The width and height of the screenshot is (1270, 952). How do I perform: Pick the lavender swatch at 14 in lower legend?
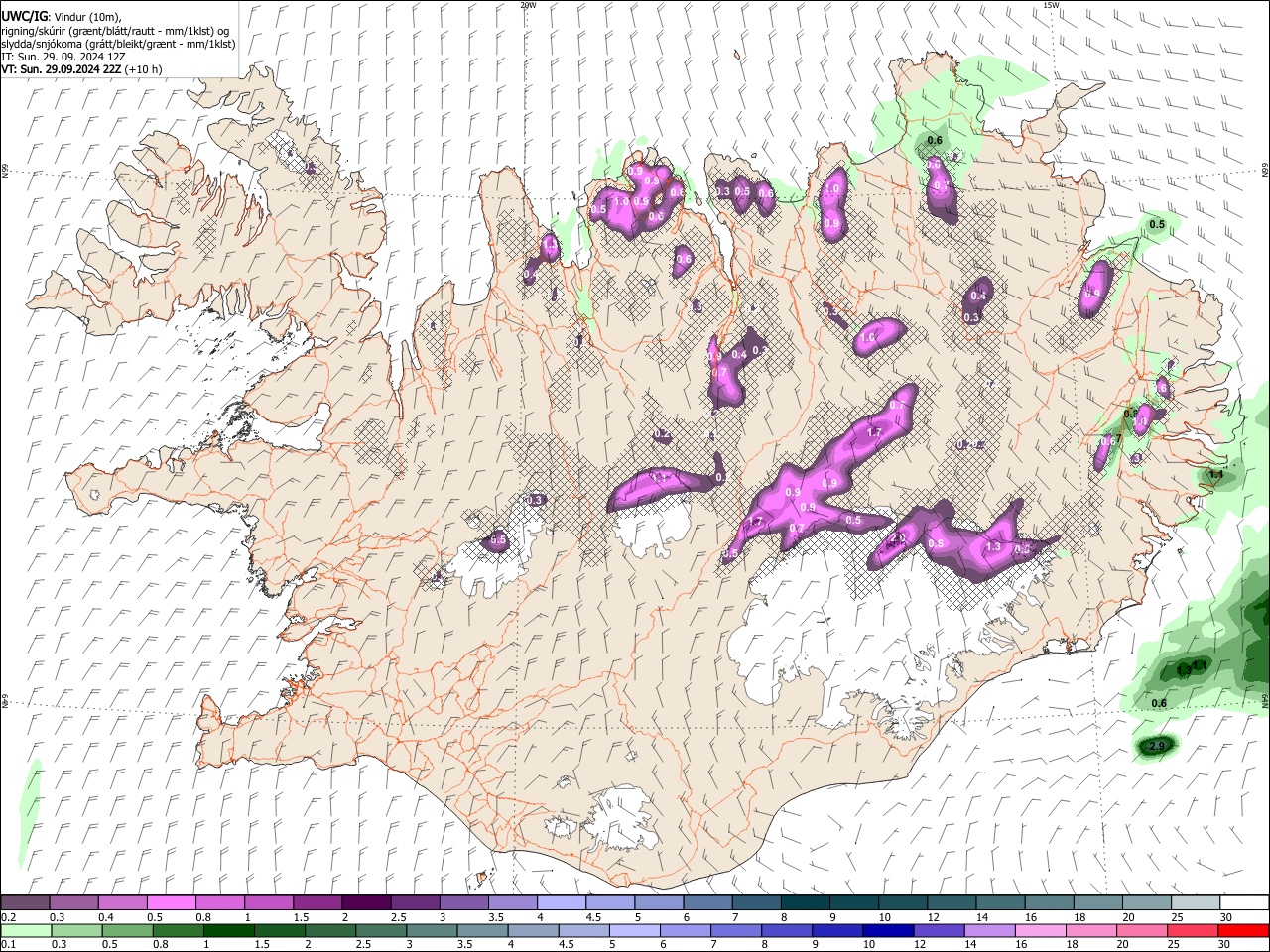pos(988,930)
